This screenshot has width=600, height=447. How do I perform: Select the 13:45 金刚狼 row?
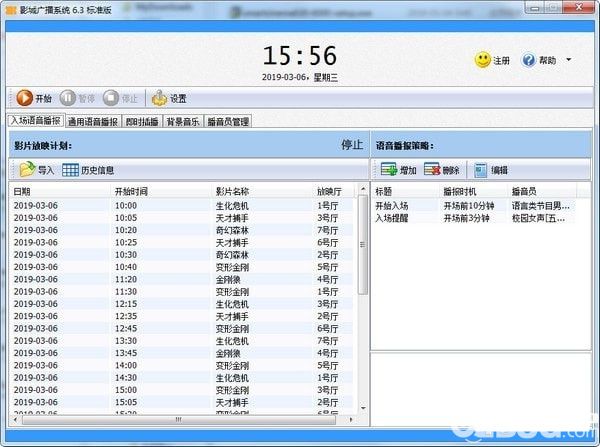point(181,353)
